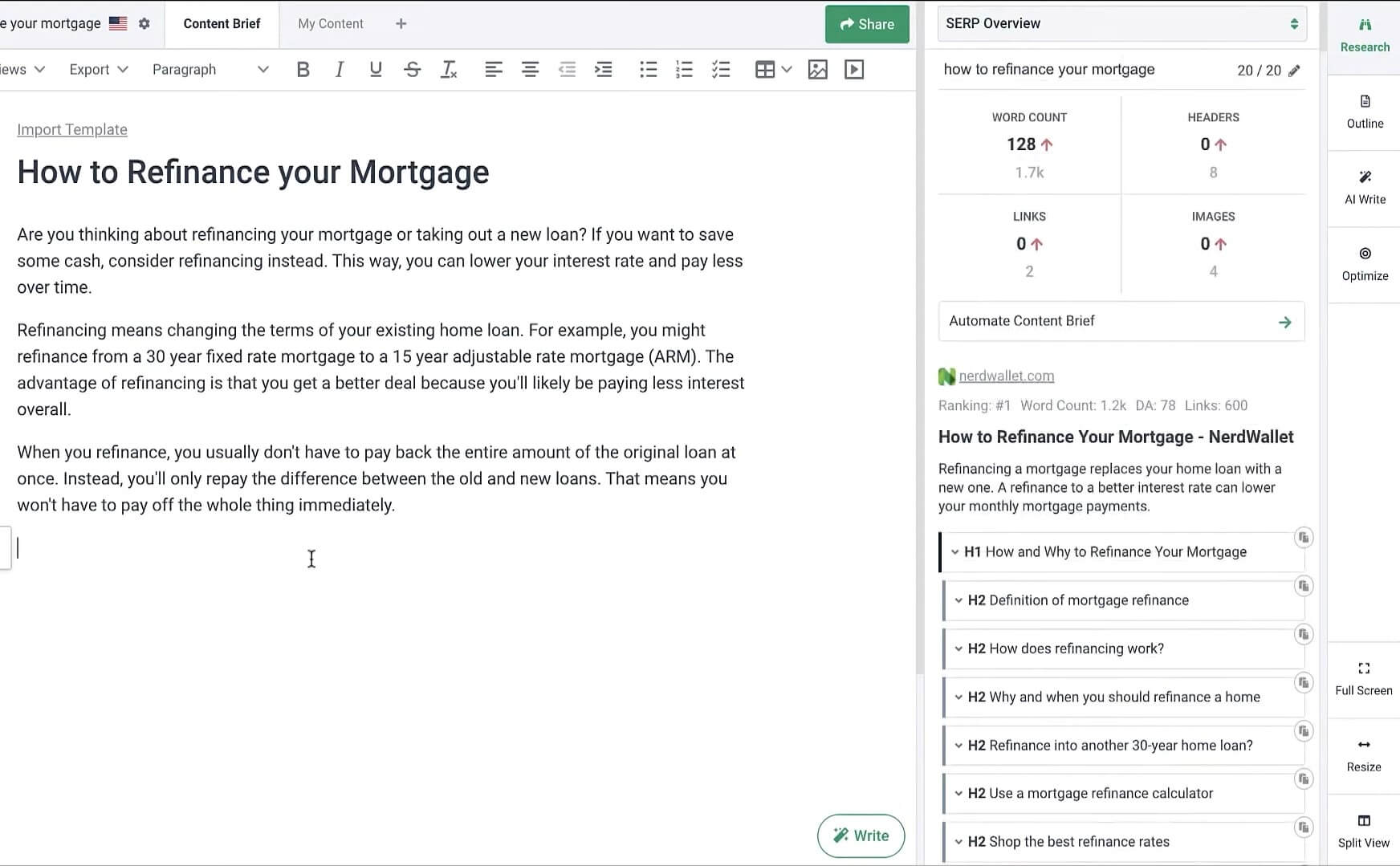Switch to the My Content tab
Screen dimensions: 1400x866
330,24
